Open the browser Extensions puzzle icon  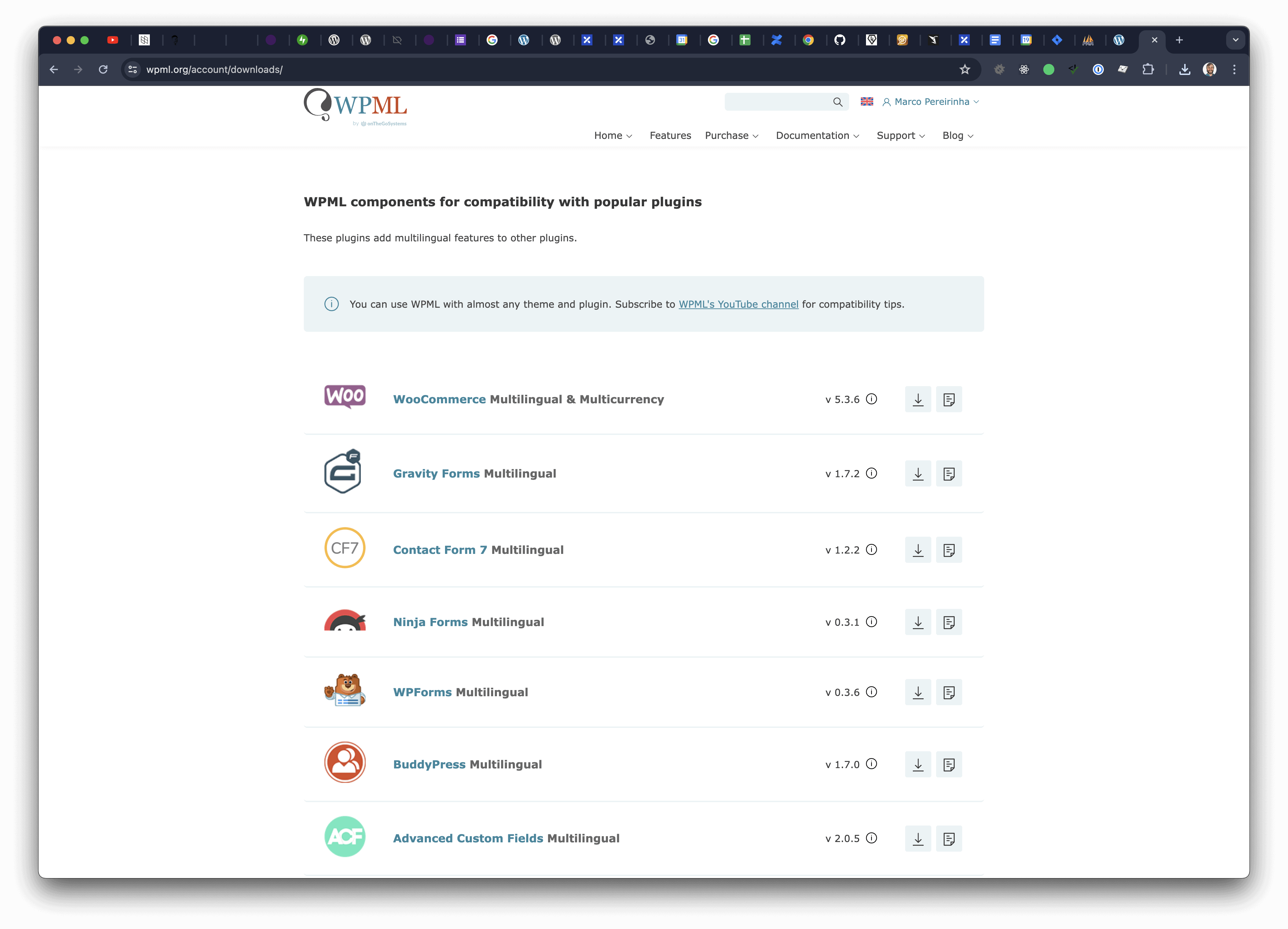click(x=1148, y=69)
